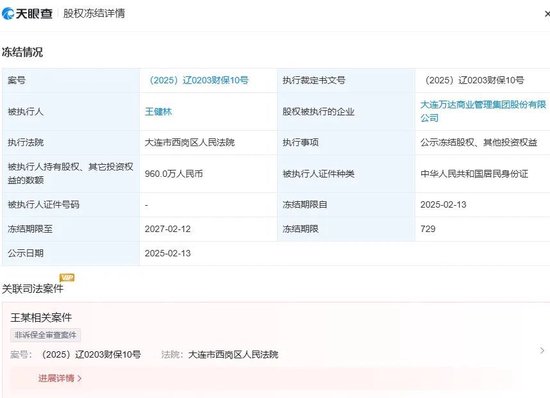Select the 冻结情况 heading

click(x=22, y=52)
